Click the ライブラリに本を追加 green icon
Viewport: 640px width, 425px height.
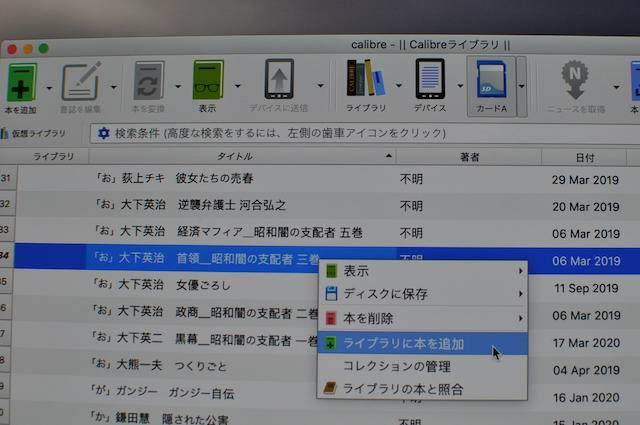pyautogui.click(x=331, y=343)
